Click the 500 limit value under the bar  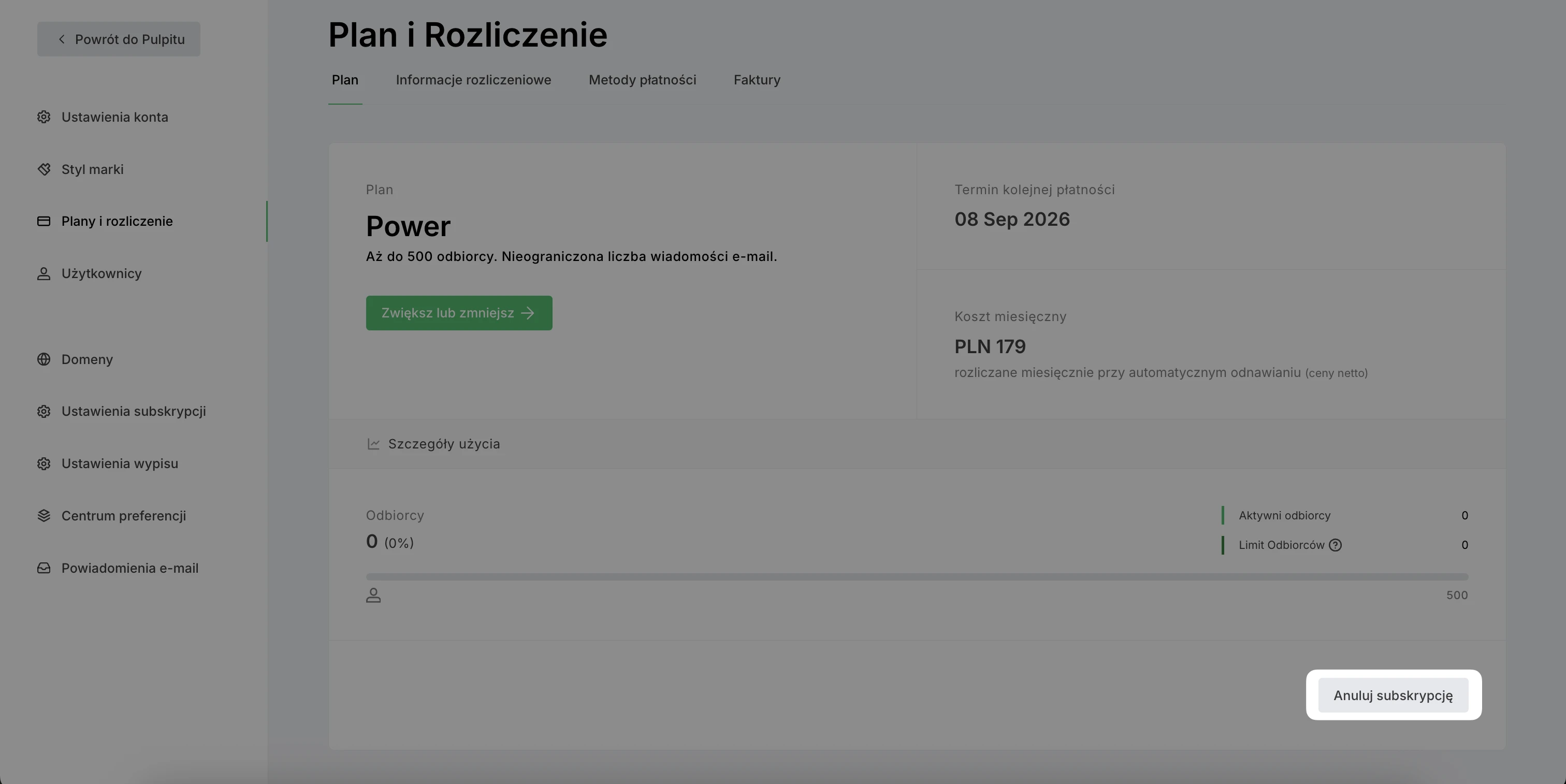coord(1457,596)
